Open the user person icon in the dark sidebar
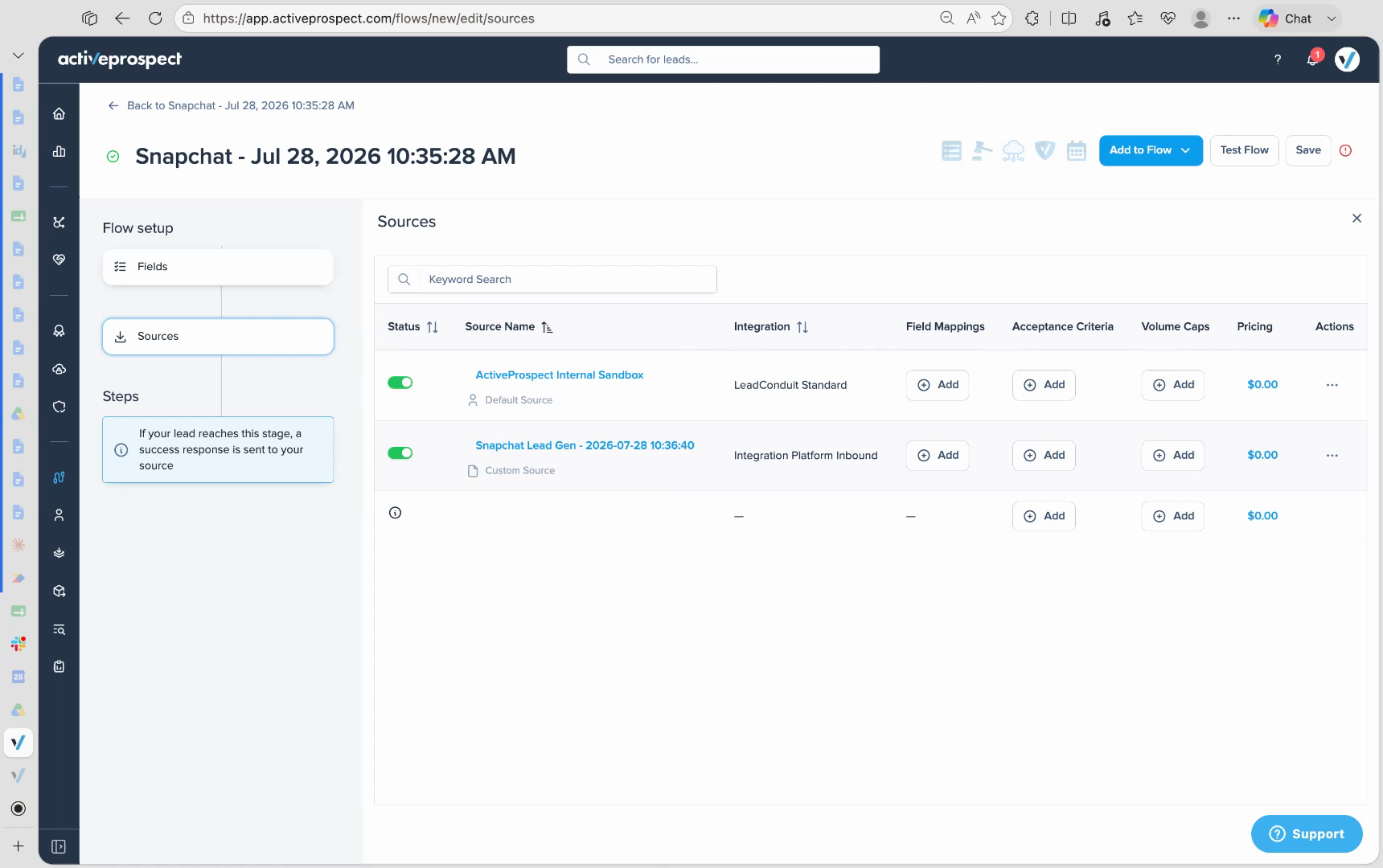Image resolution: width=1383 pixels, height=868 pixels. pos(59,515)
